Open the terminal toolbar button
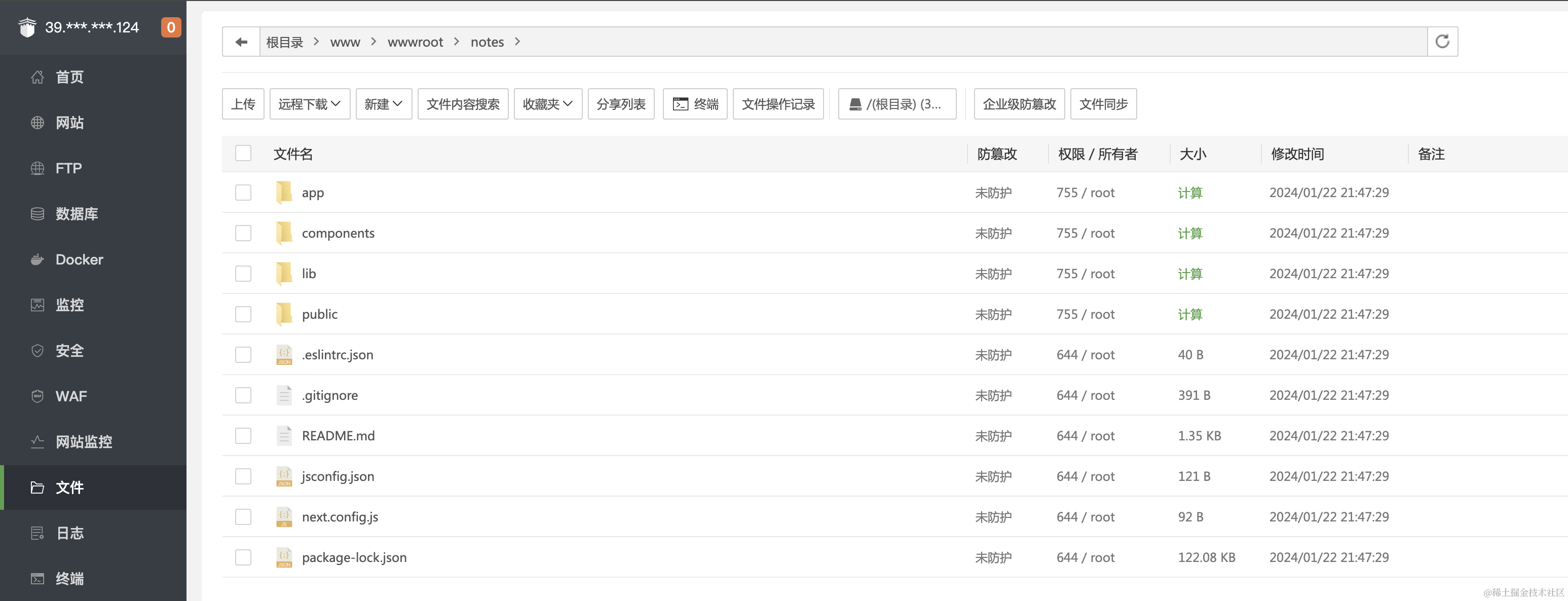Screen dimensions: 1568x601 (695, 104)
